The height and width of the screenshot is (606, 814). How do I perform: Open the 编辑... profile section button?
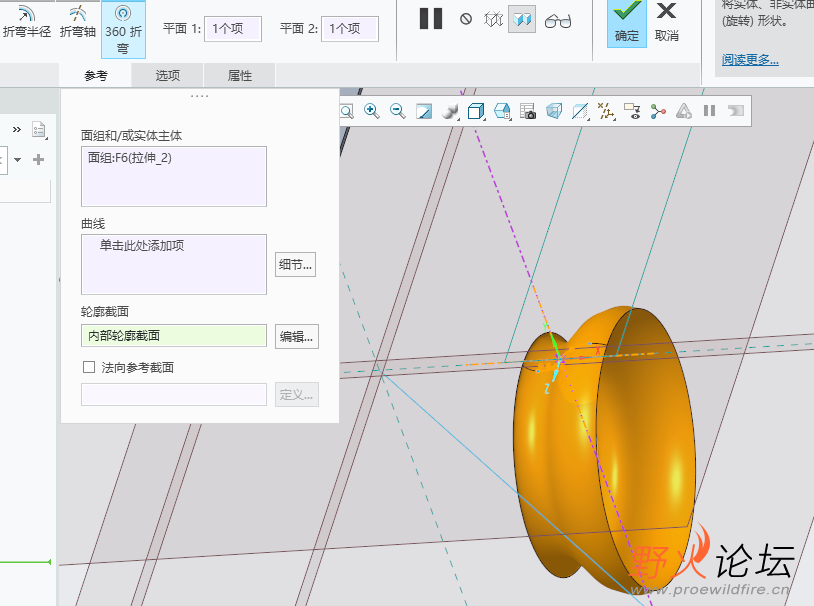296,336
